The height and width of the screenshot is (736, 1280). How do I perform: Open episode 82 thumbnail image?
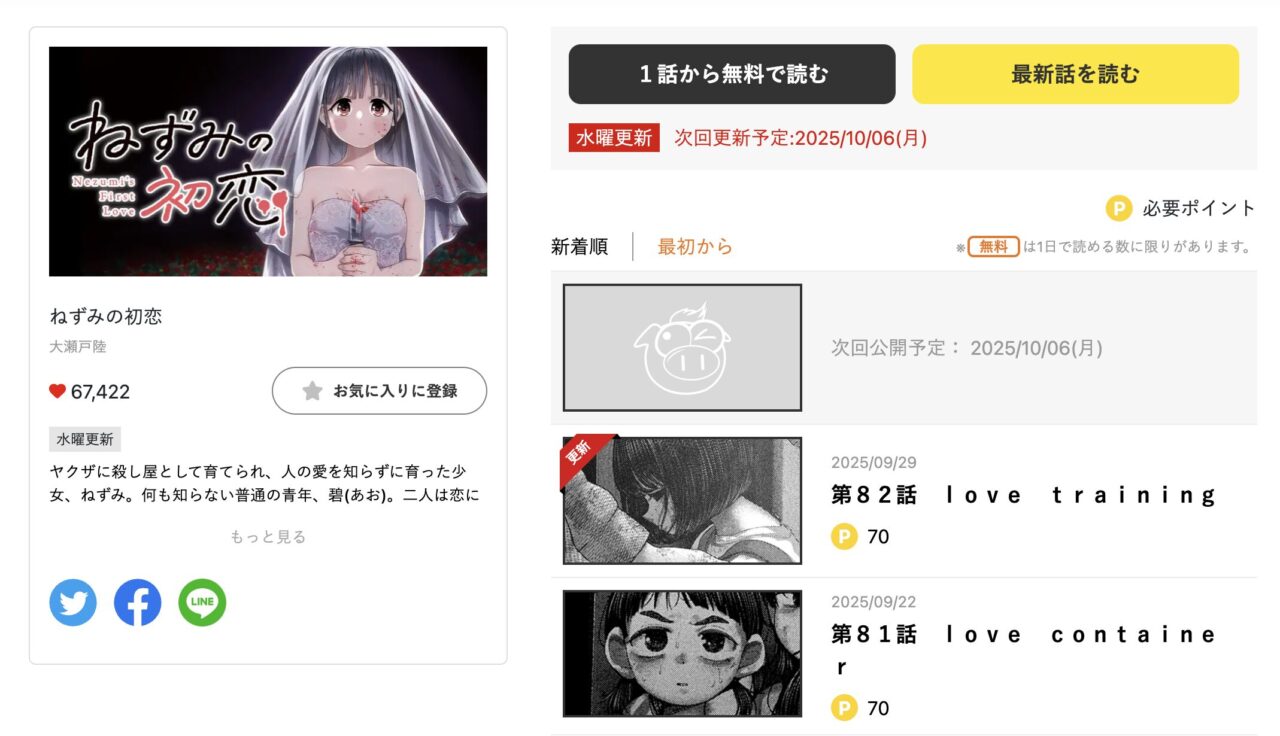(682, 500)
